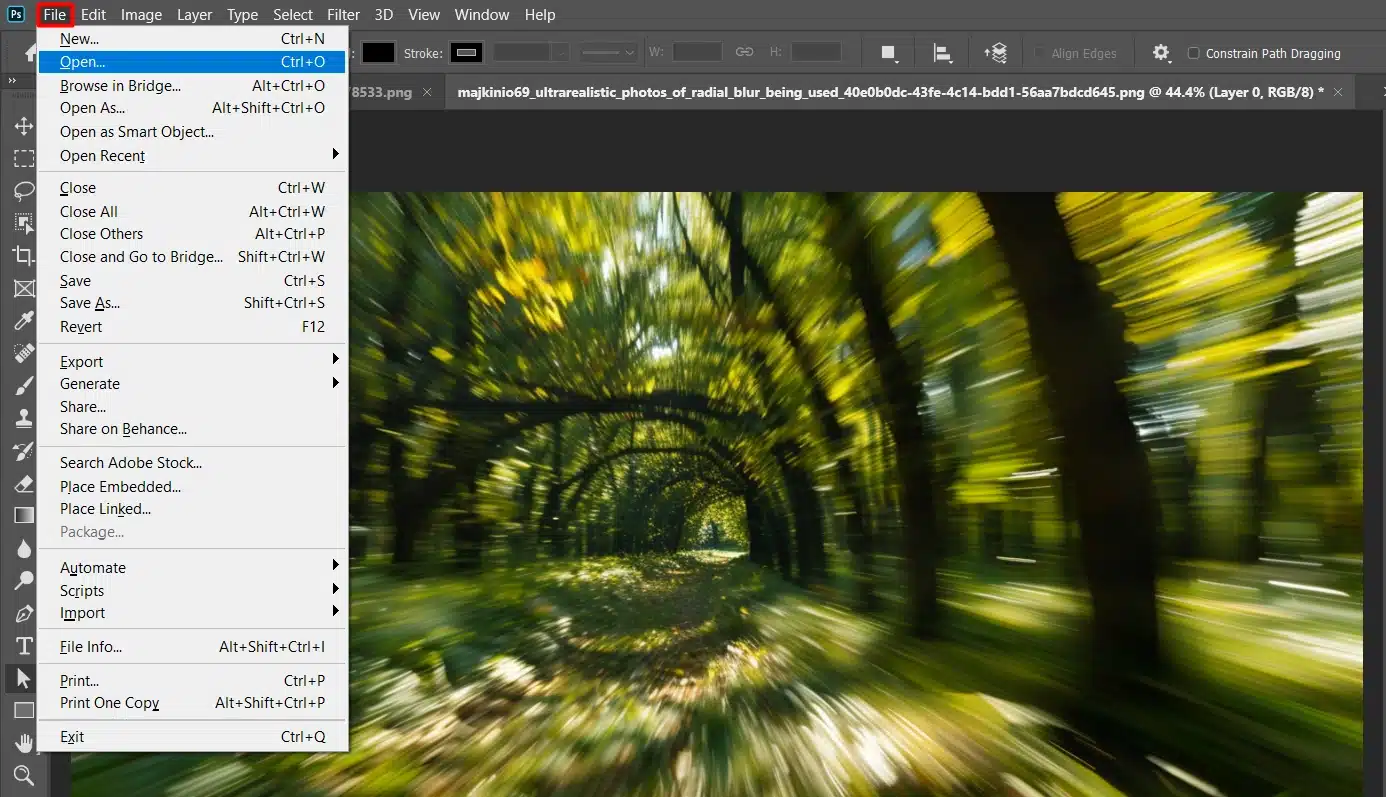Open the Stroke color swatch
The width and height of the screenshot is (1386, 797).
point(467,52)
